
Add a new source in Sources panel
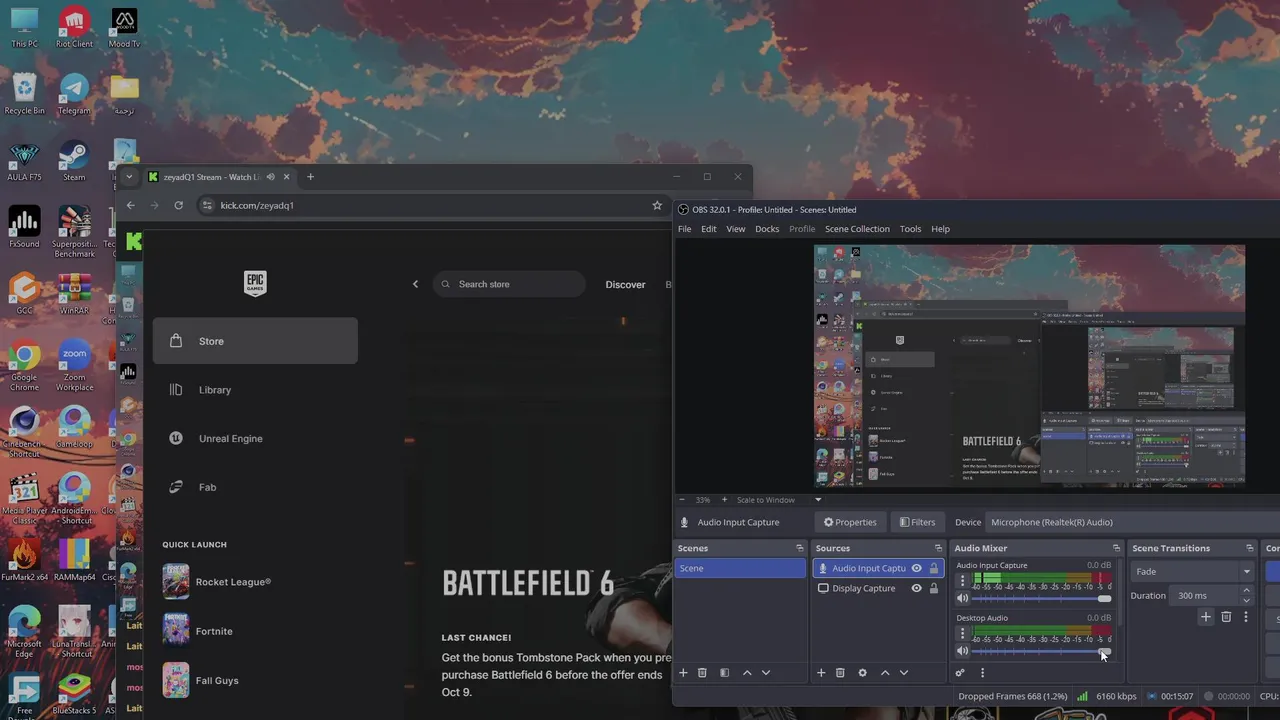click(x=821, y=673)
